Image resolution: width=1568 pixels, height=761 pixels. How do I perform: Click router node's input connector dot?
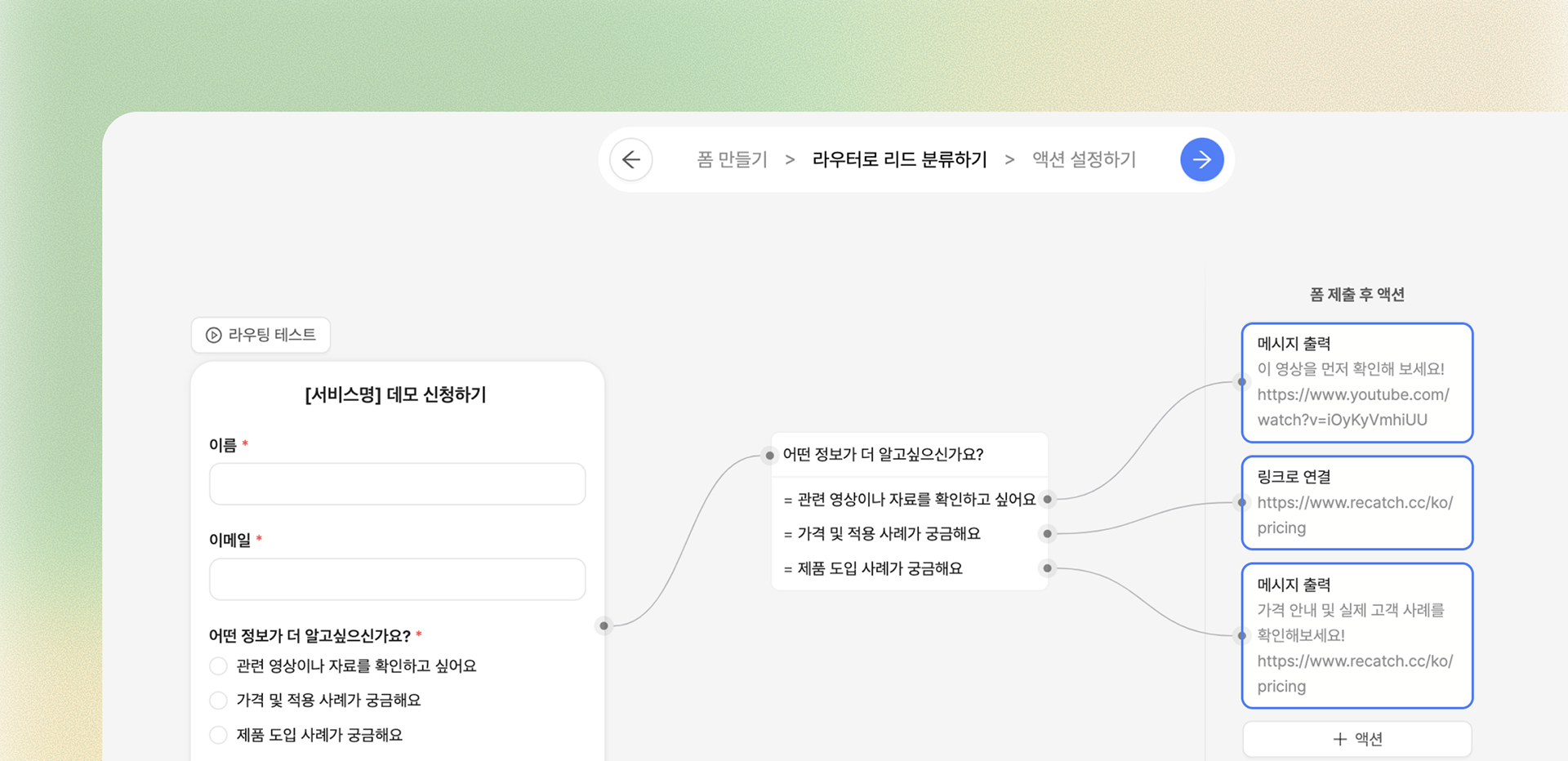(x=769, y=455)
